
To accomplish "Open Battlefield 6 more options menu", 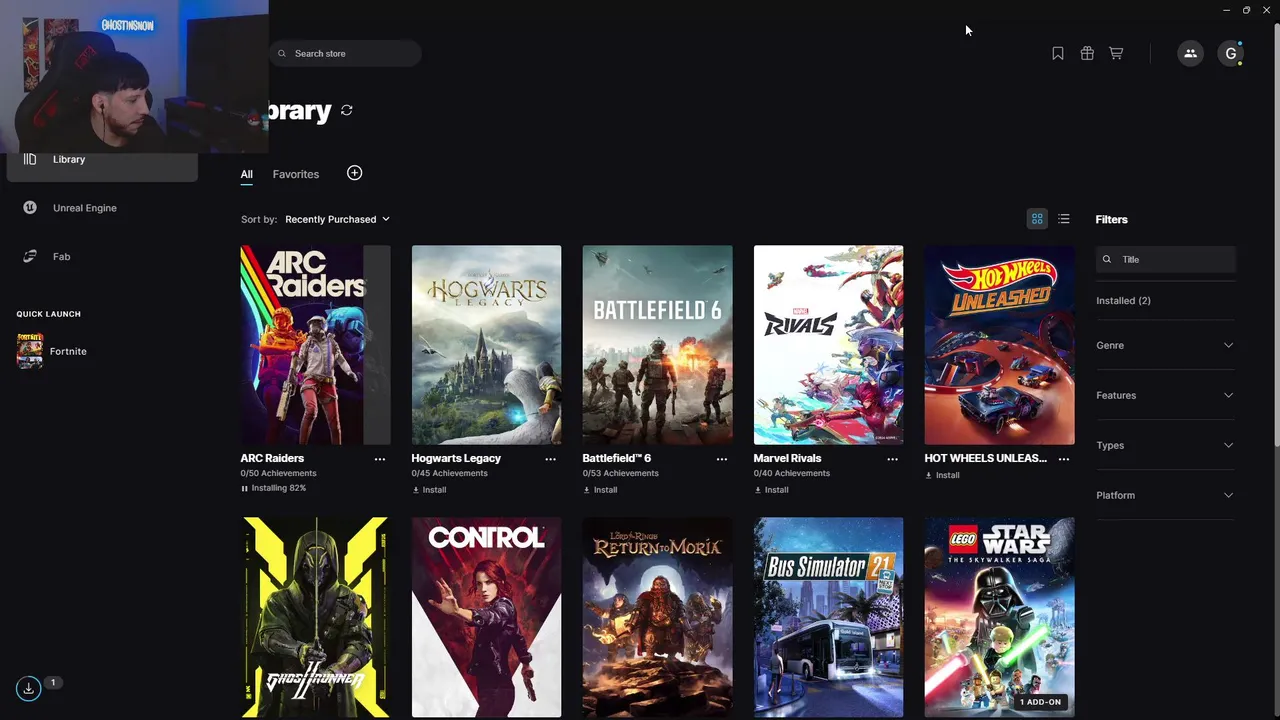I will (x=722, y=459).
